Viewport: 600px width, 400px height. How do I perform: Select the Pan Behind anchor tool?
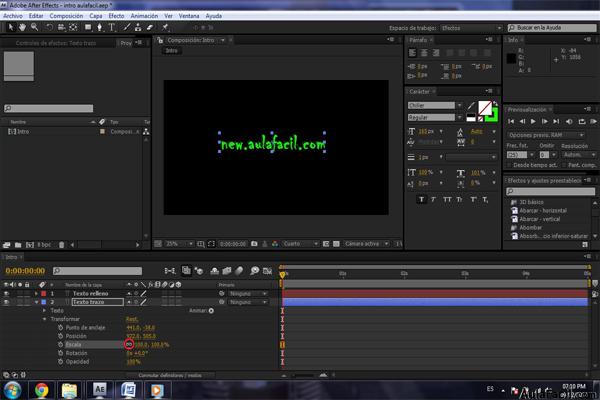click(73, 27)
